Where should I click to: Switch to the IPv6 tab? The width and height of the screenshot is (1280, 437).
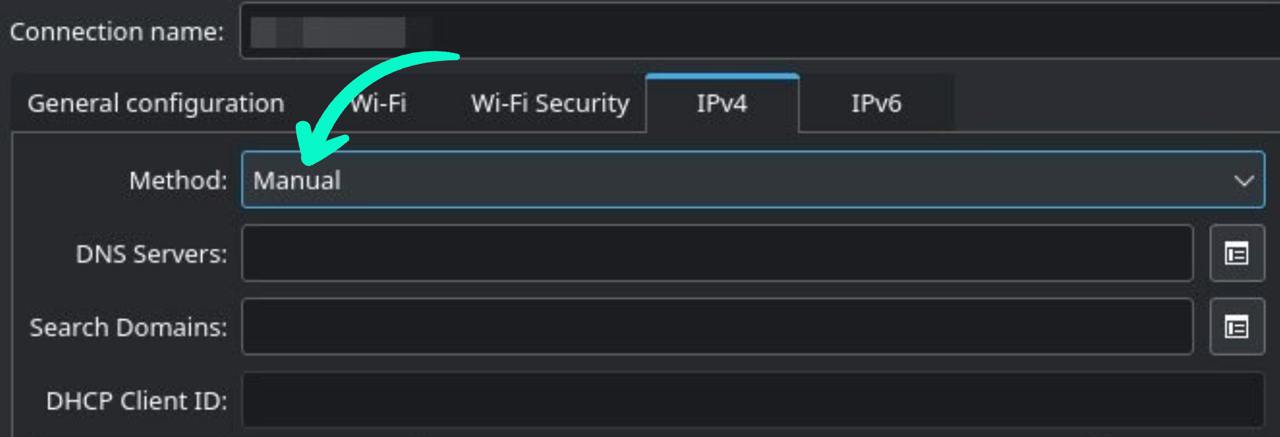point(876,103)
